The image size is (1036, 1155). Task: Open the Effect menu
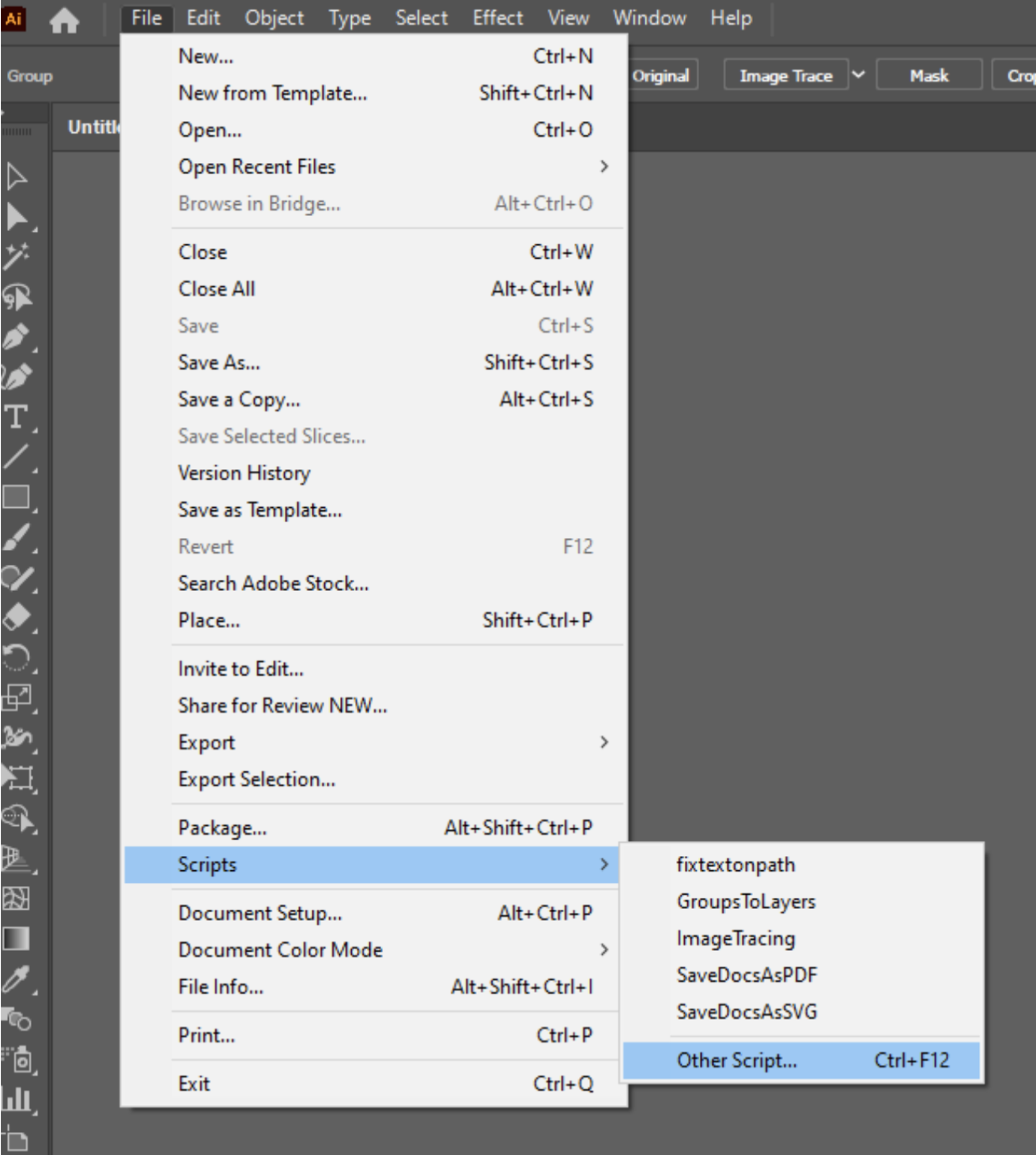497,17
